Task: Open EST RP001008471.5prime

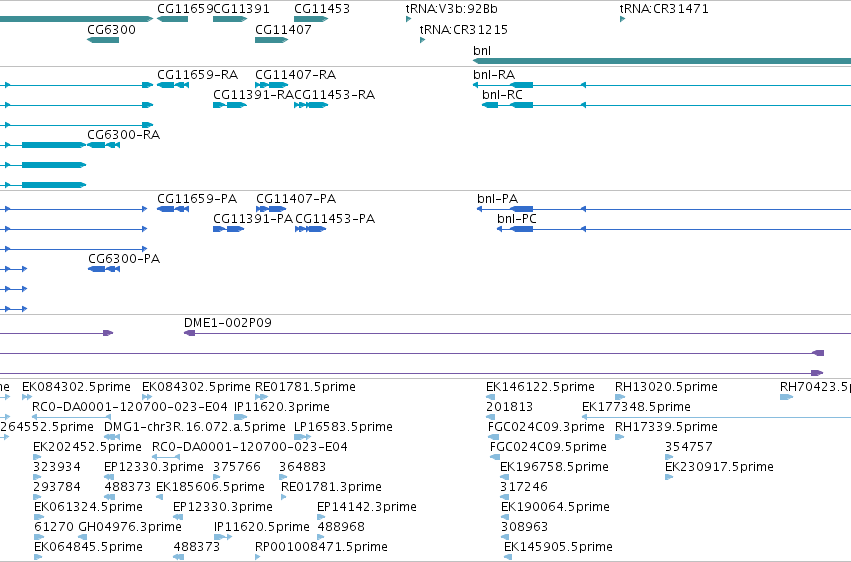Action: (321, 547)
